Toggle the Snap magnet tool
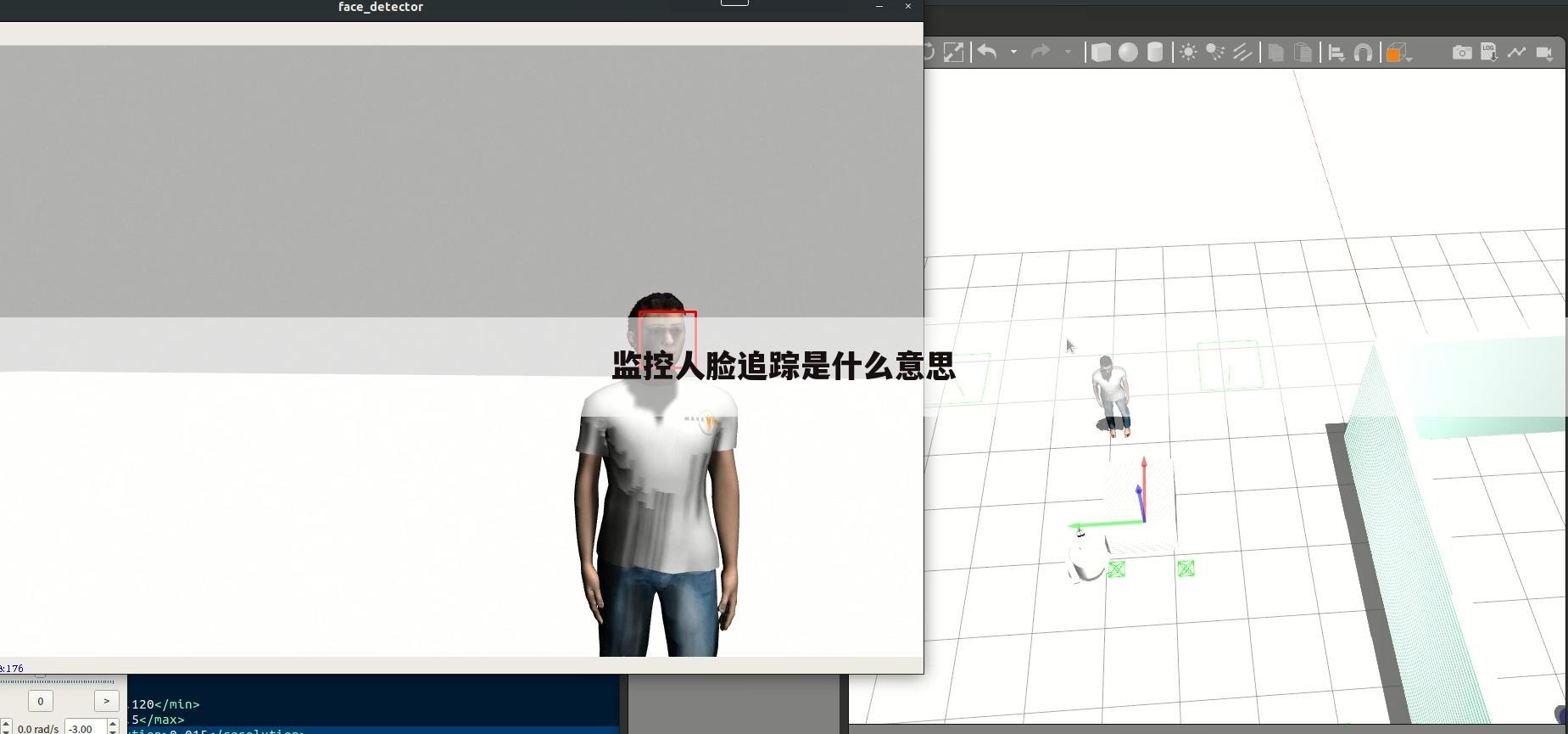Viewport: 1568px width, 734px height. [x=1363, y=53]
